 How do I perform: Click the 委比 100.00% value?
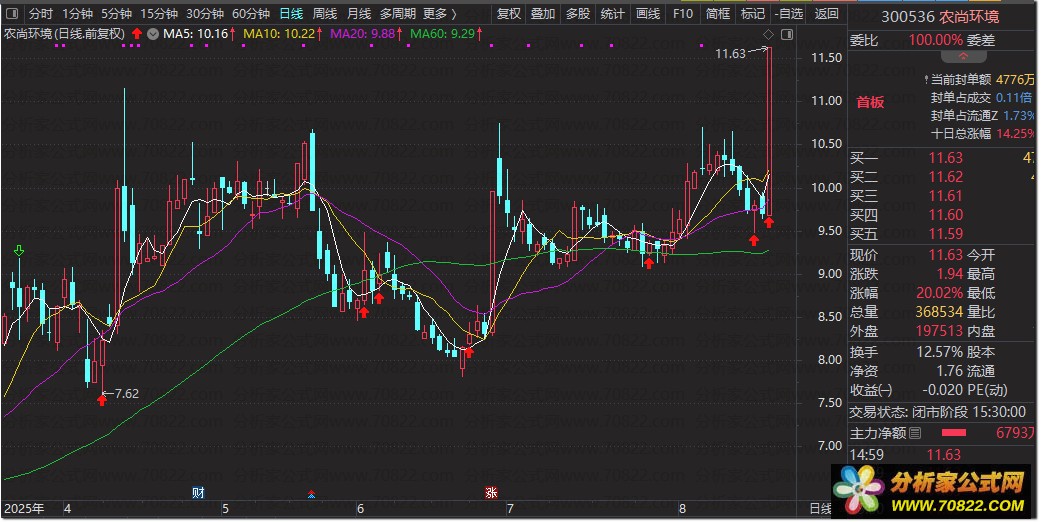(935, 41)
